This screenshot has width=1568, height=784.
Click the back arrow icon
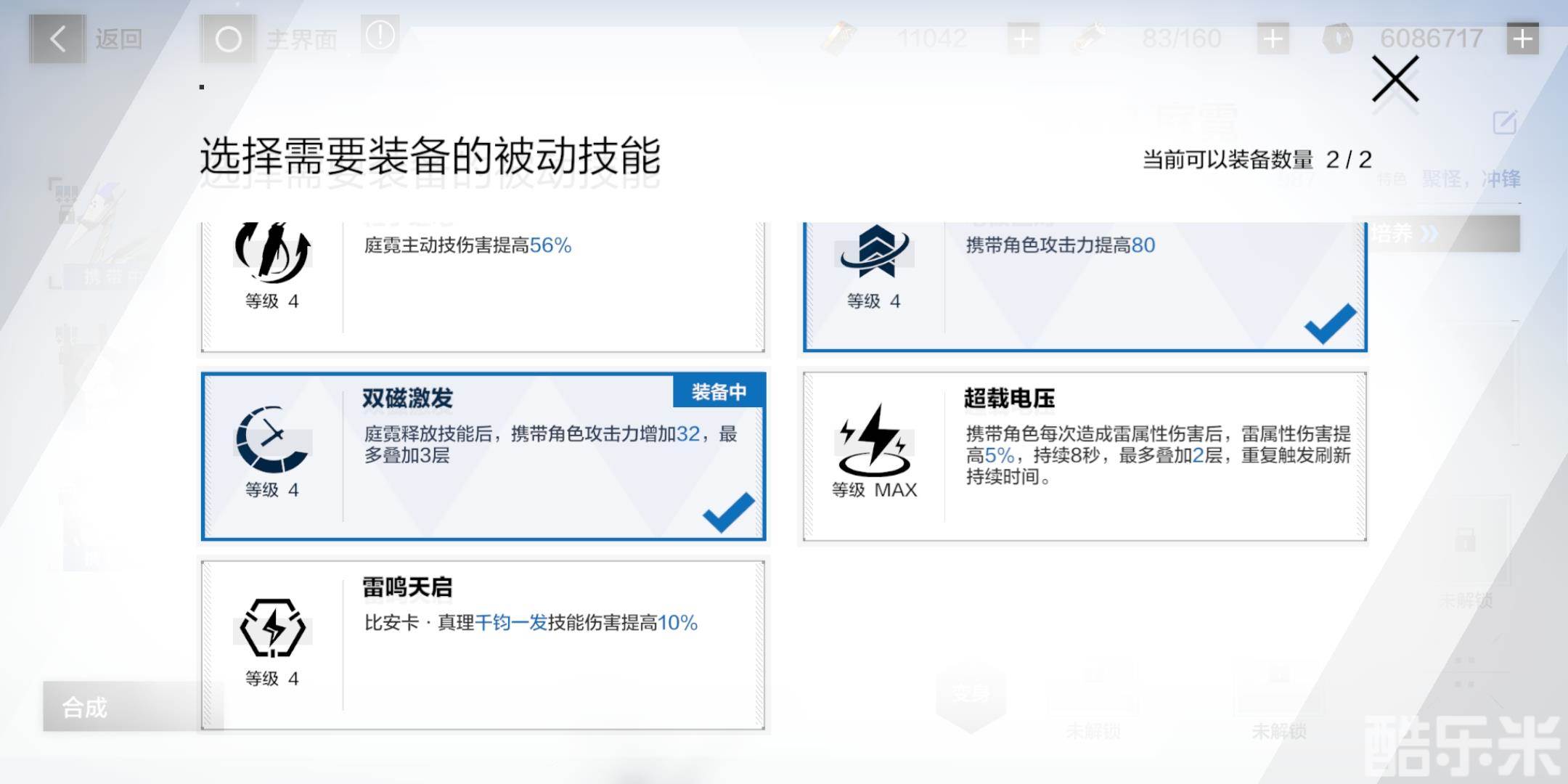click(x=57, y=39)
